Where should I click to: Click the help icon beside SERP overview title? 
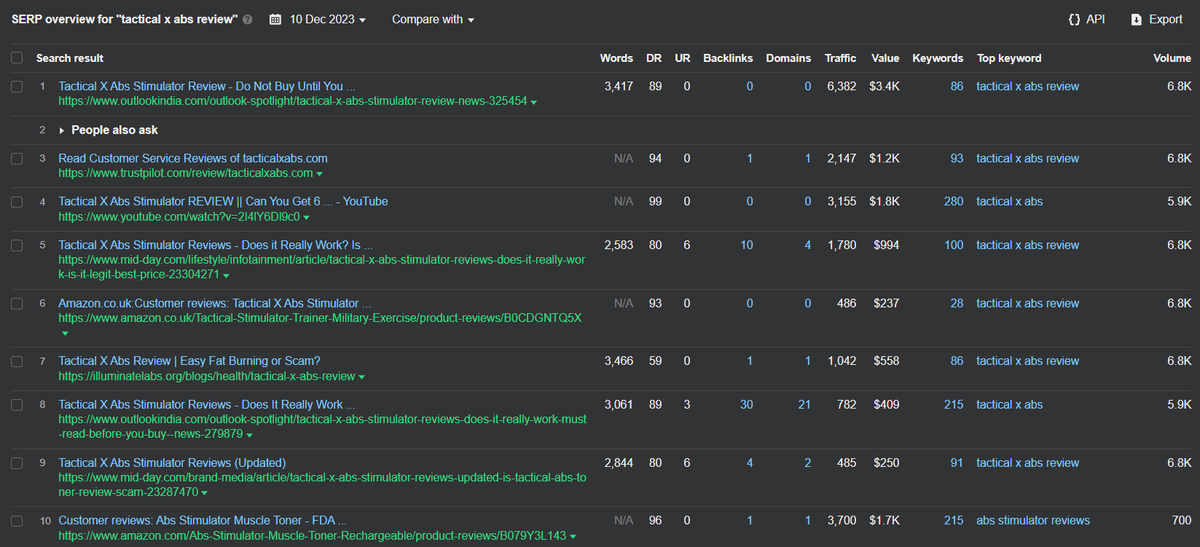click(248, 20)
